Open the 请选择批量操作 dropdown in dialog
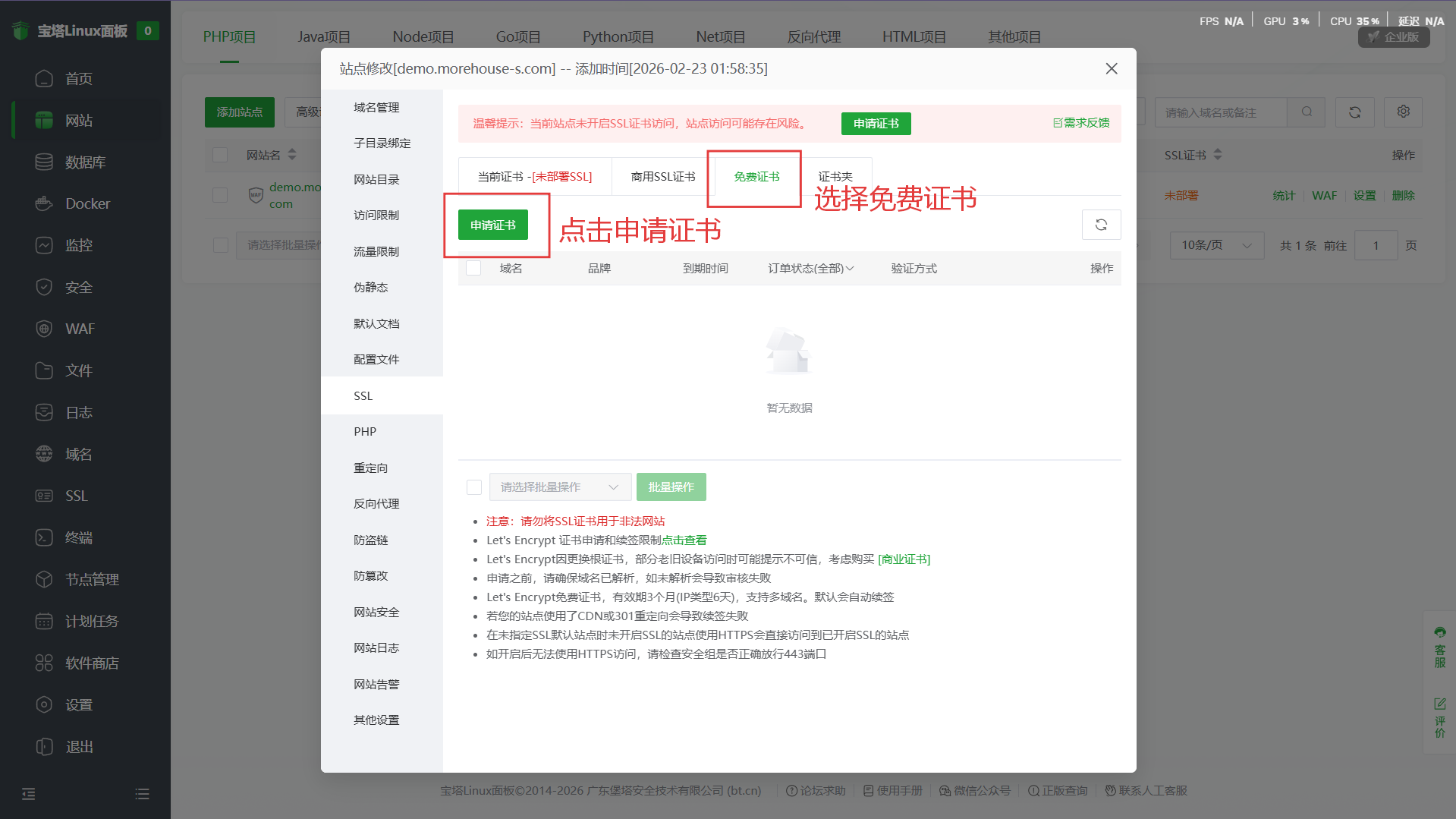This screenshot has width=1456, height=819. [x=559, y=487]
